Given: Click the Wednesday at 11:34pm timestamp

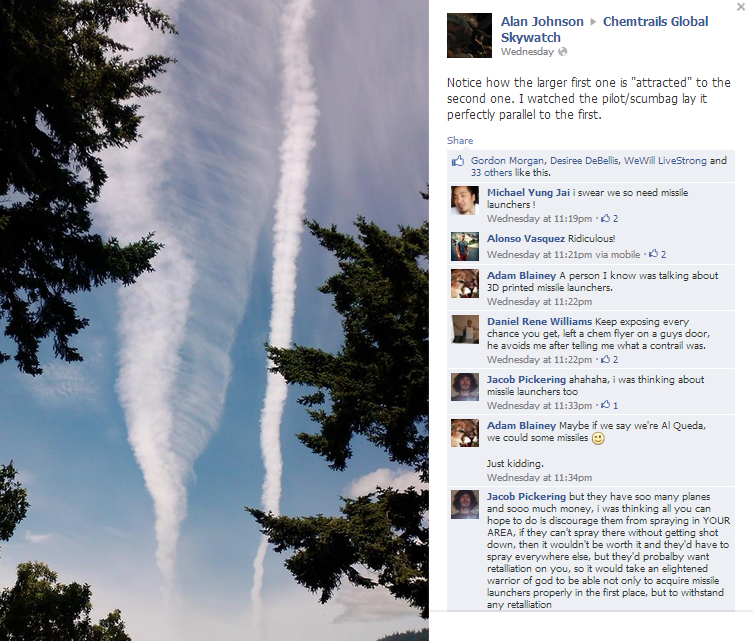Looking at the screenshot, I should tap(539, 478).
